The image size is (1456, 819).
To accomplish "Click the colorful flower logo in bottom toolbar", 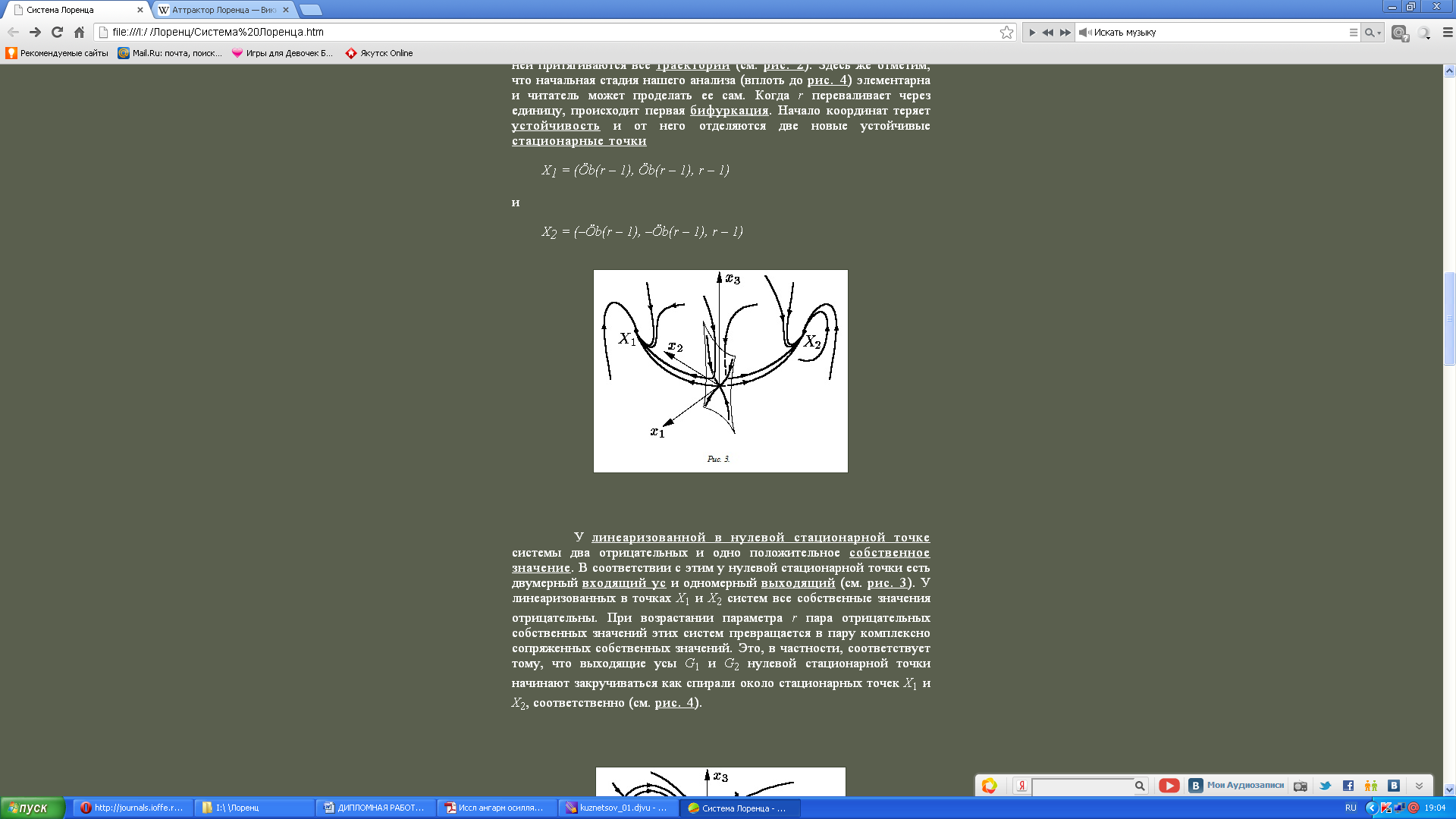I will (989, 786).
